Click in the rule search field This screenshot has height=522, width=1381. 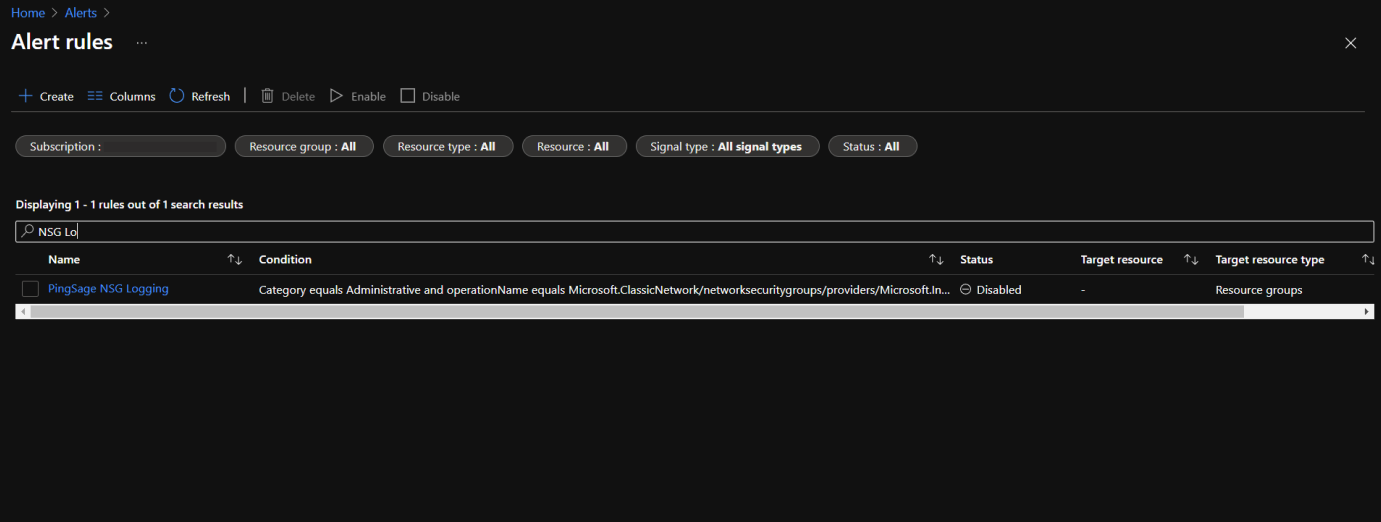click(x=700, y=231)
